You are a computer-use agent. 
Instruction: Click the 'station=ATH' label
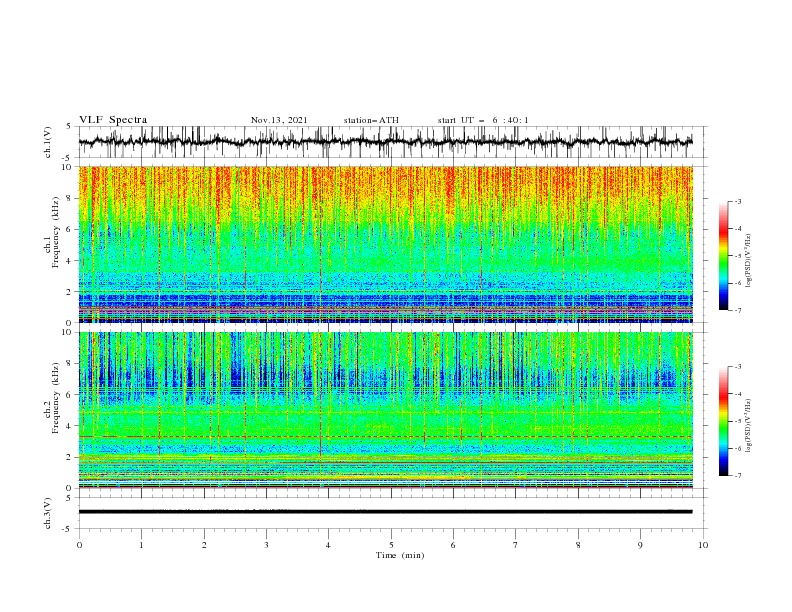[371, 120]
